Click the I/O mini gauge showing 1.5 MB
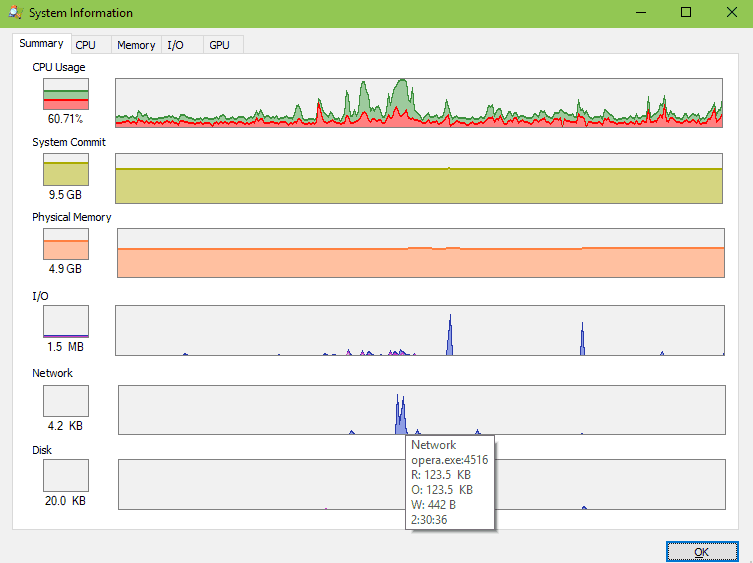753x563 pixels. [x=66, y=321]
